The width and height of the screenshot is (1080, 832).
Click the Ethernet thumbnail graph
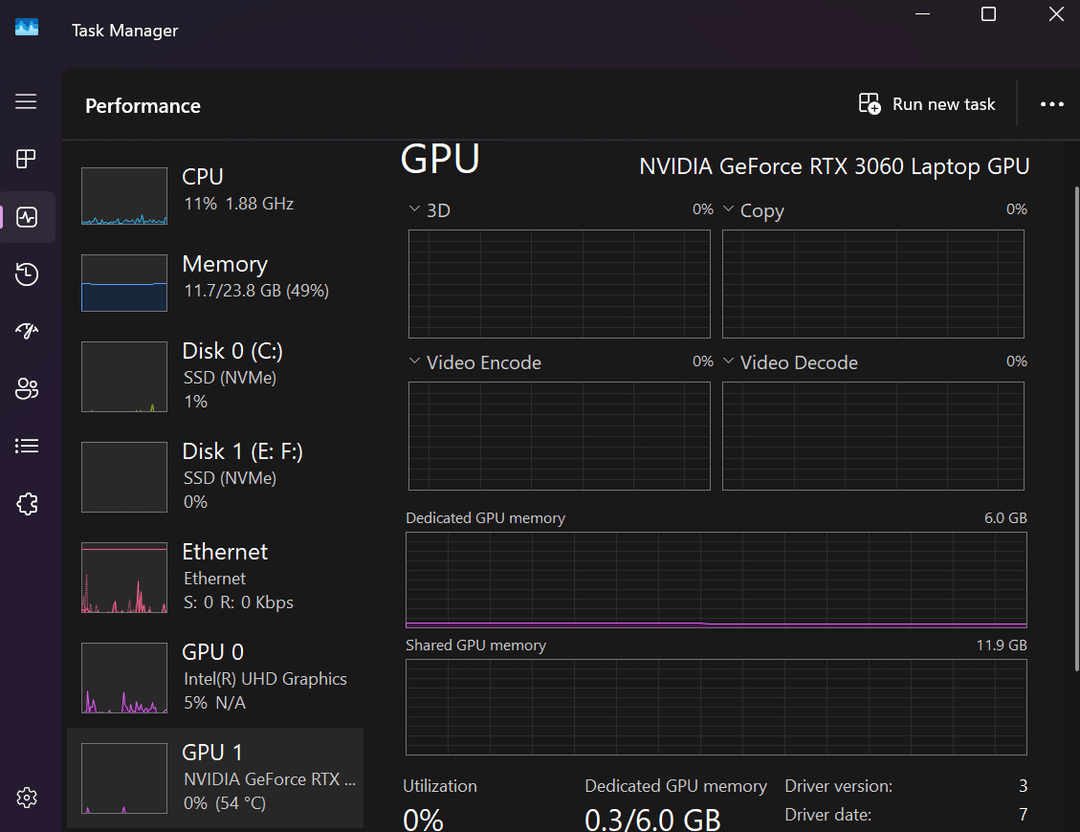pos(124,577)
